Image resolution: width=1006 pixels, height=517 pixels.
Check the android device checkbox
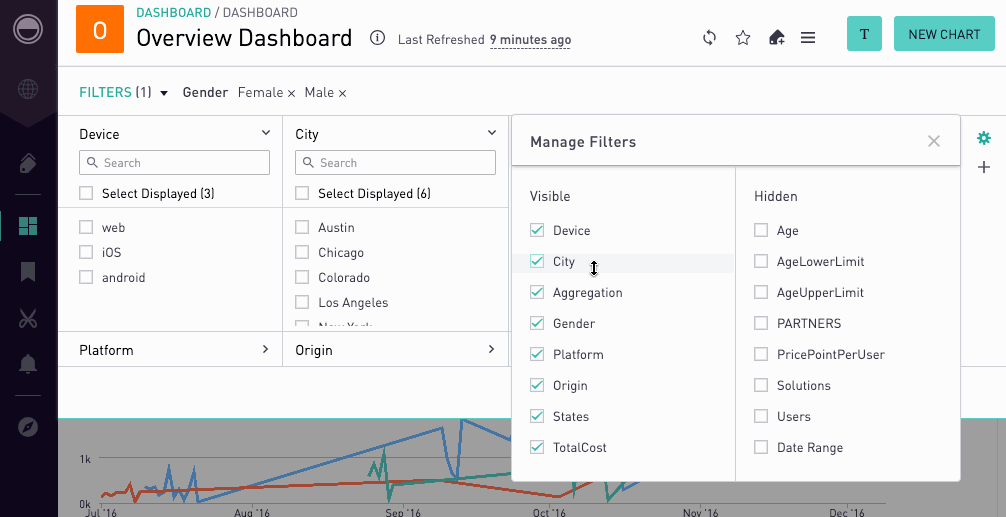86,277
